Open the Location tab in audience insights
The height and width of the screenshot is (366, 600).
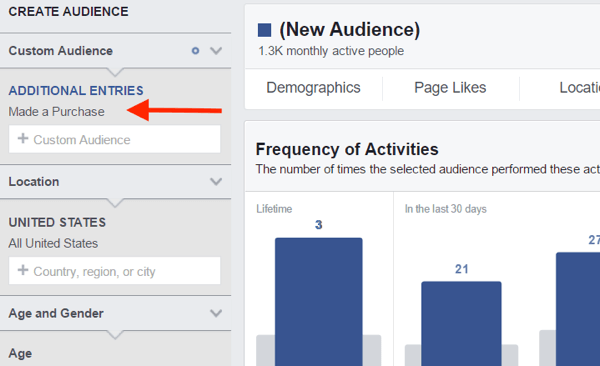(579, 88)
